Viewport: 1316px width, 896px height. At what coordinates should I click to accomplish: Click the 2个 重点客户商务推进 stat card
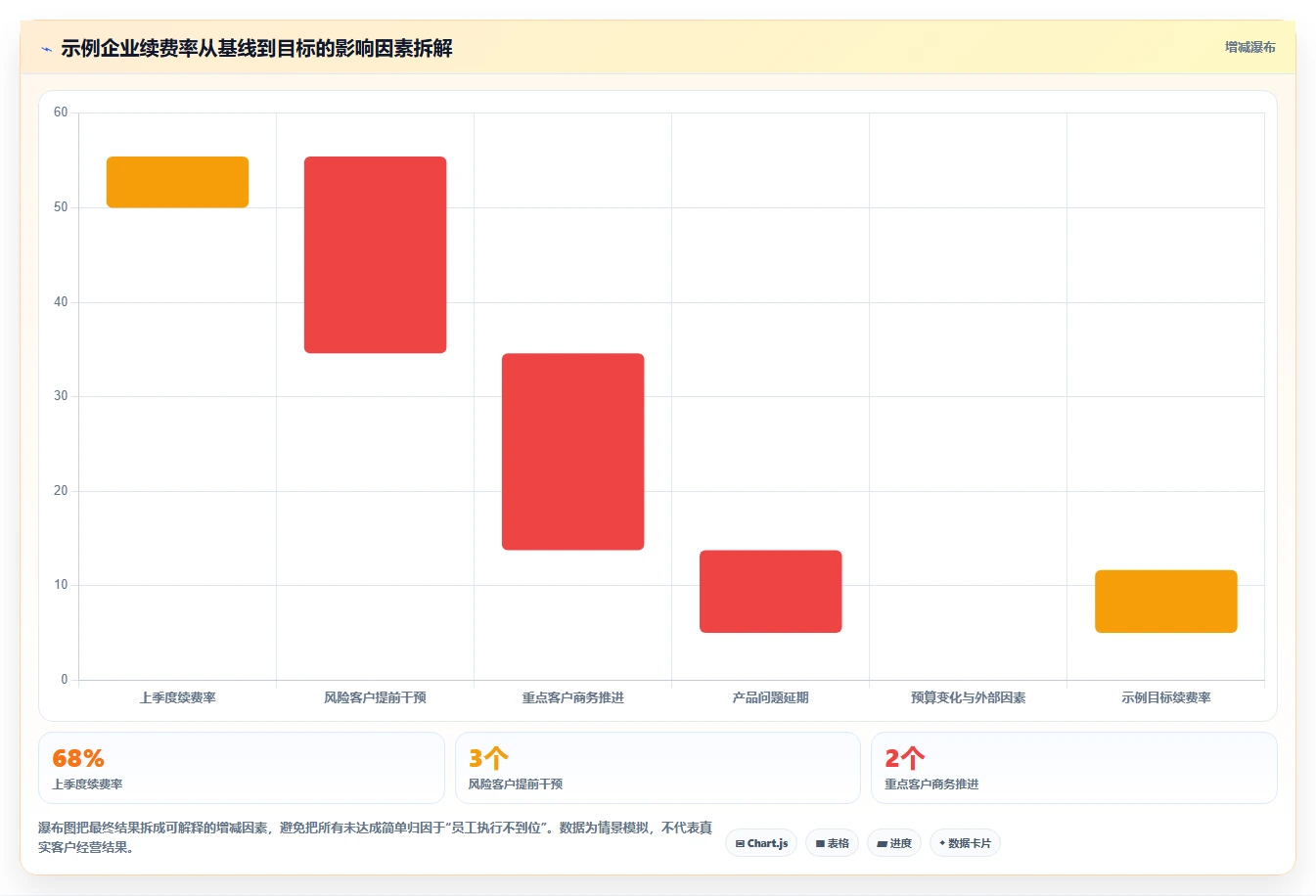pos(1074,768)
